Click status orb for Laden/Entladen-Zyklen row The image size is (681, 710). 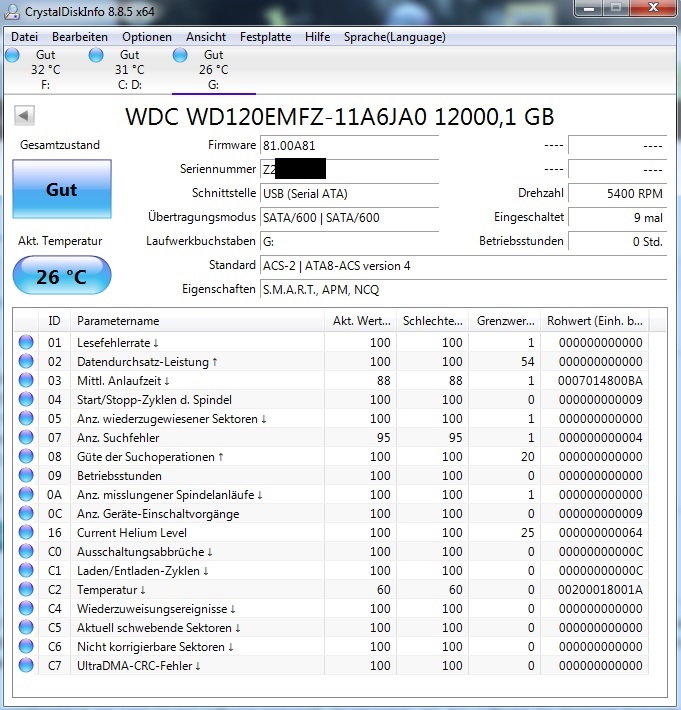click(x=26, y=571)
